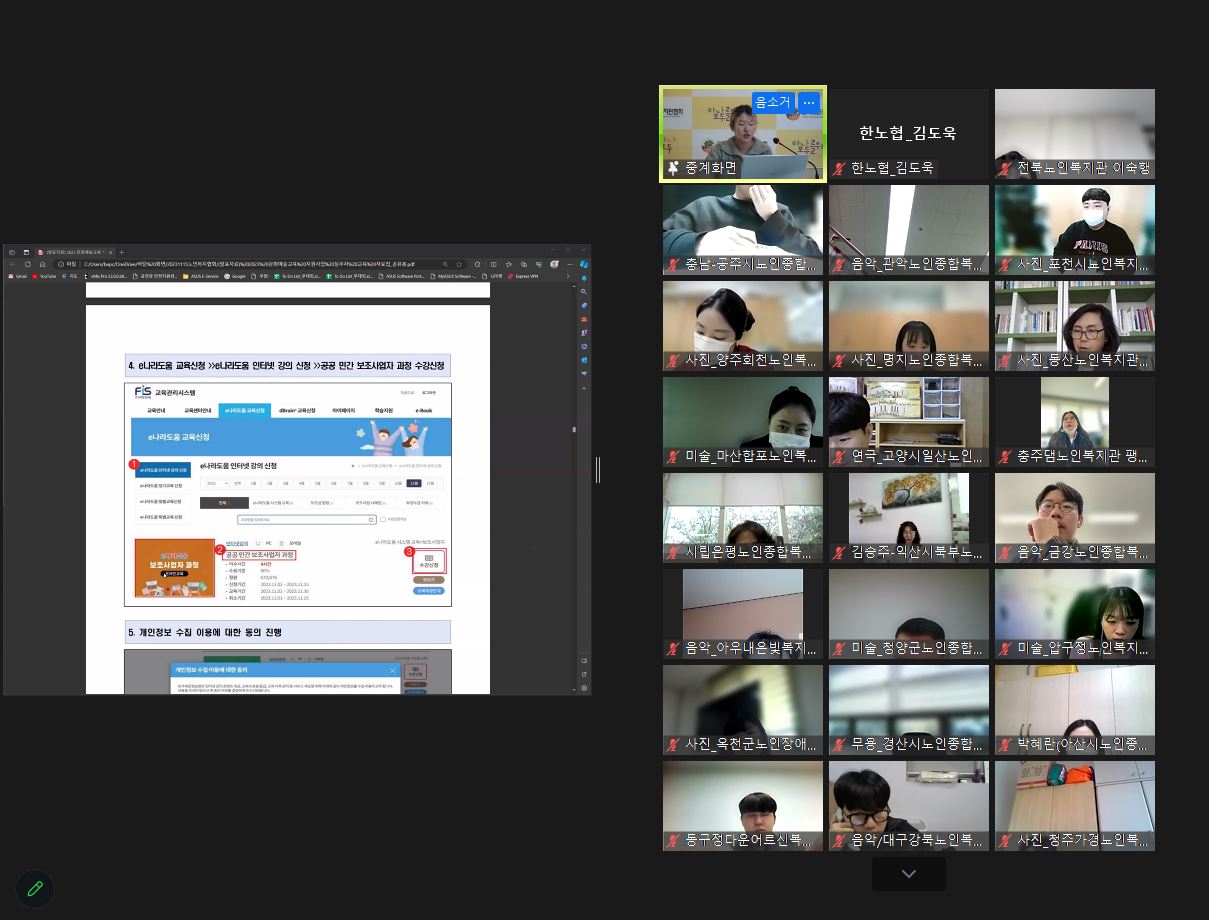Select 김승주-익산시북부노 video tile
Screen dimensions: 1209x920
click(x=909, y=518)
